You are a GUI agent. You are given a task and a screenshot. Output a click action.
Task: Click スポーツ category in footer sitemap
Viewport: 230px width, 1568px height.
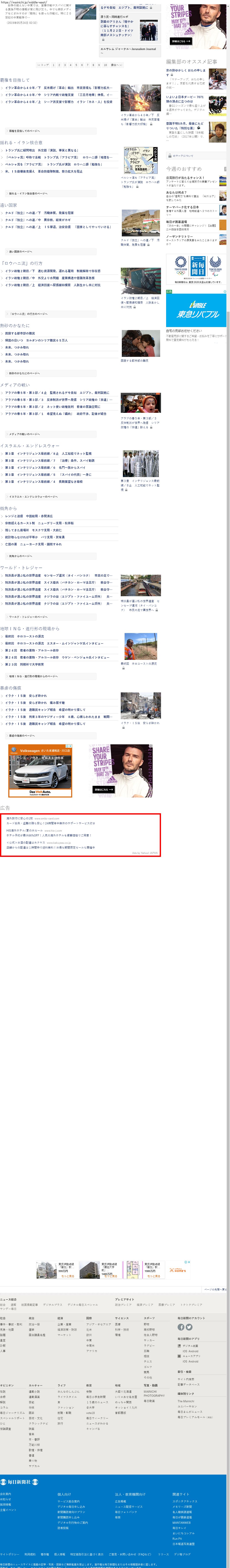pyautogui.click(x=149, y=1318)
